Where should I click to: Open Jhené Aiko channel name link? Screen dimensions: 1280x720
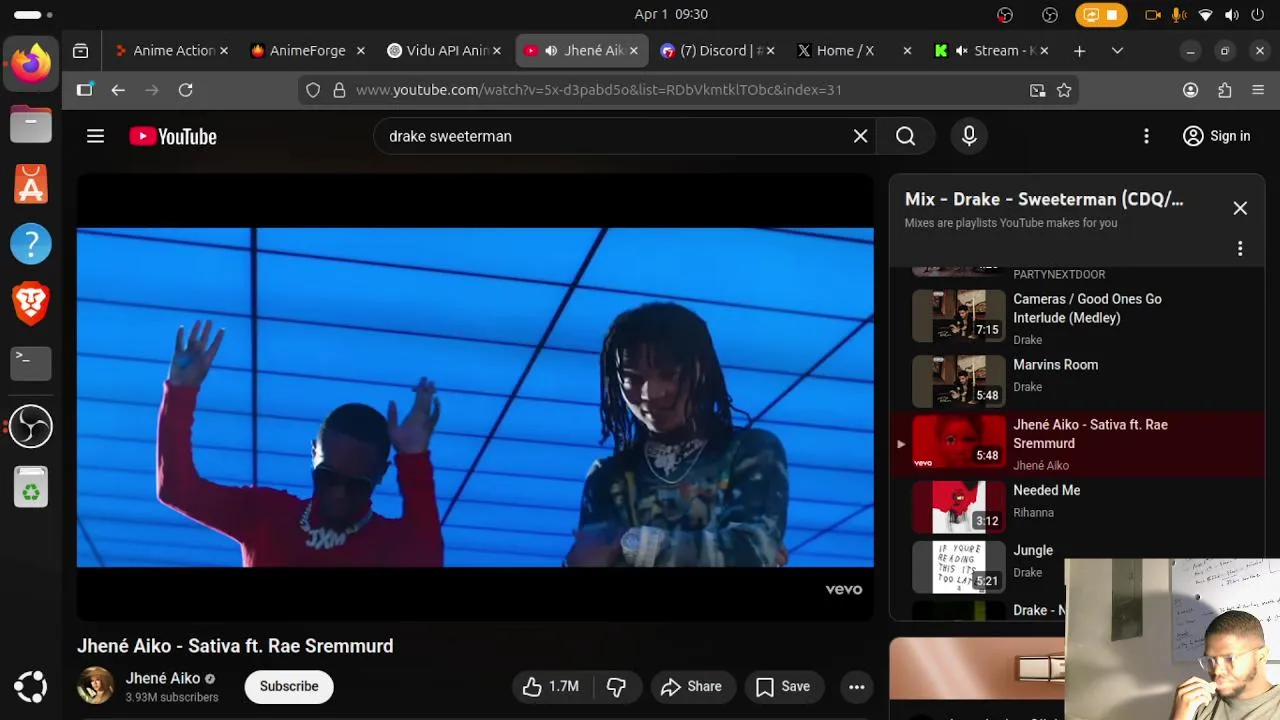click(163, 678)
